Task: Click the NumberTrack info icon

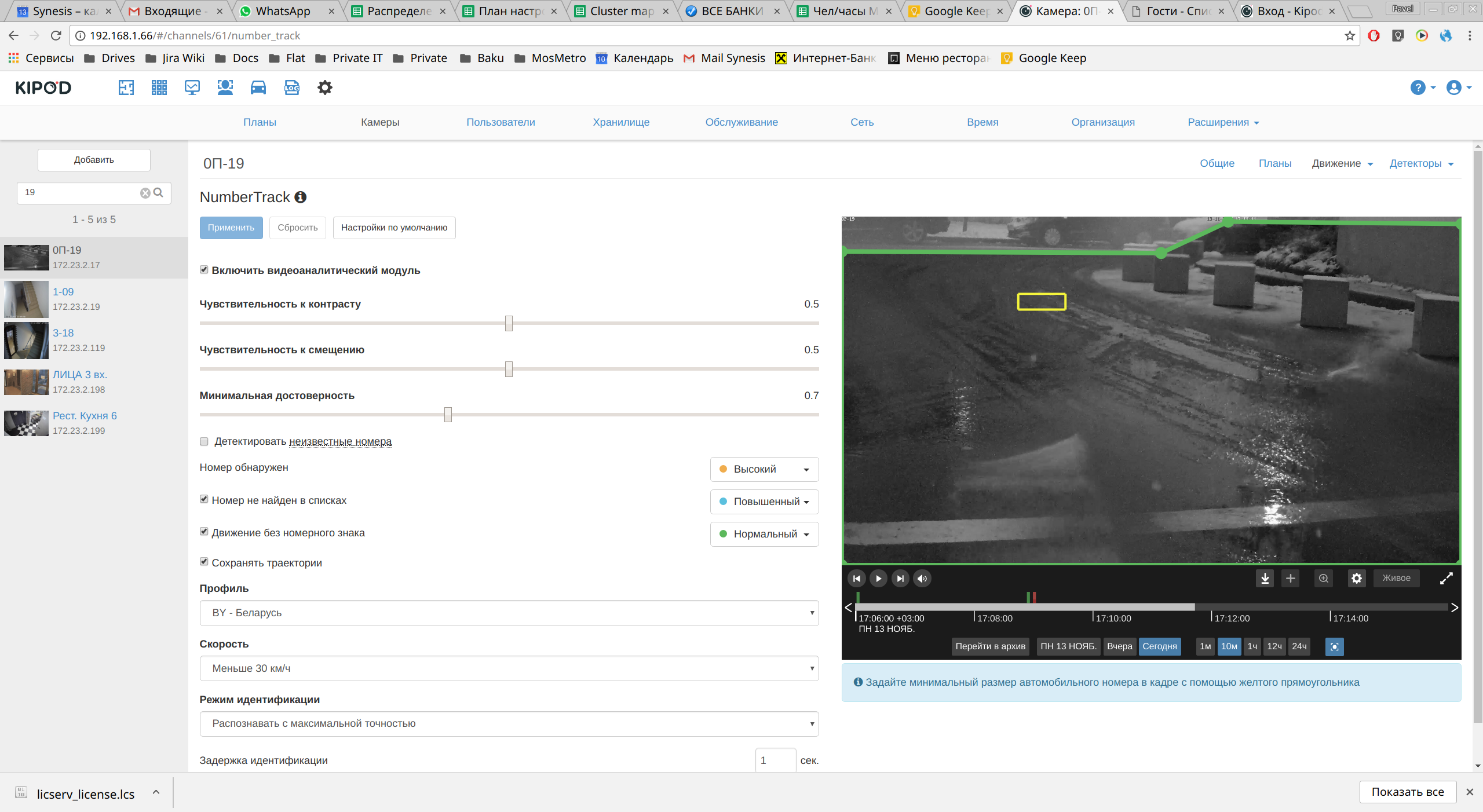Action: (300, 197)
